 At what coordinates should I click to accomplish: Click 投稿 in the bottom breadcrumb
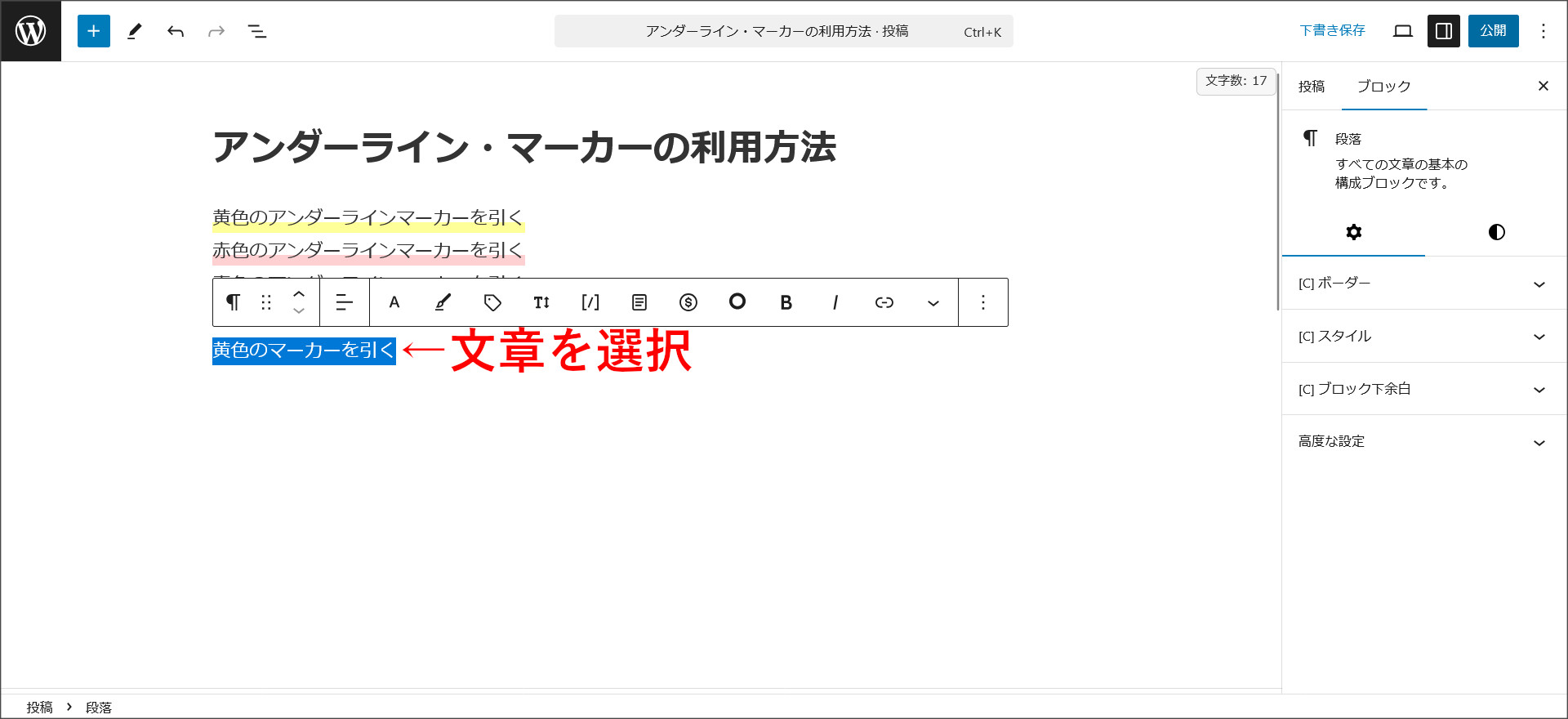pyautogui.click(x=39, y=708)
